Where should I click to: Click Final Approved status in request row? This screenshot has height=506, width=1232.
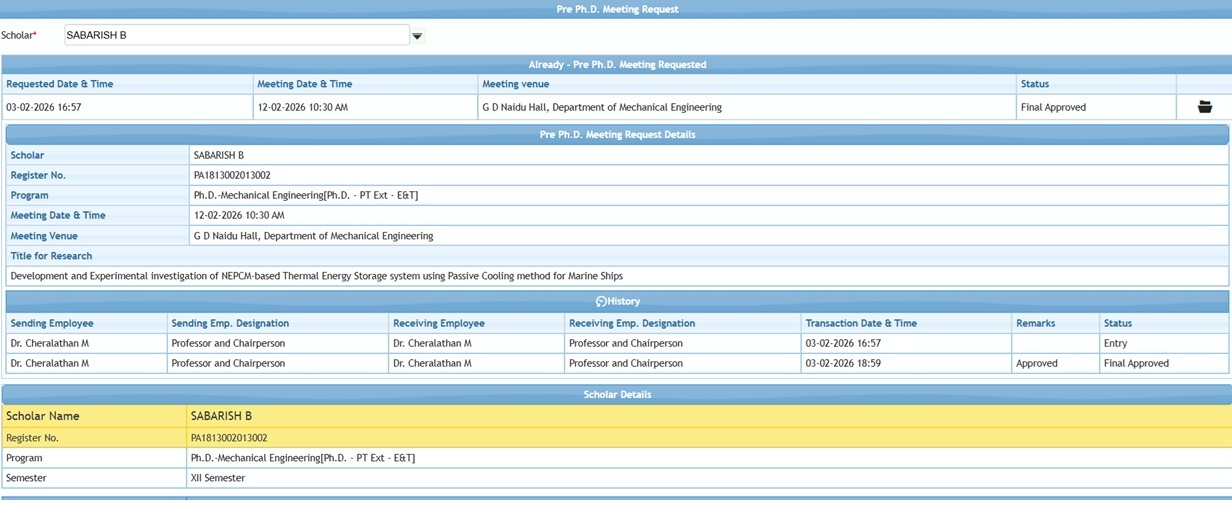coord(1052,107)
